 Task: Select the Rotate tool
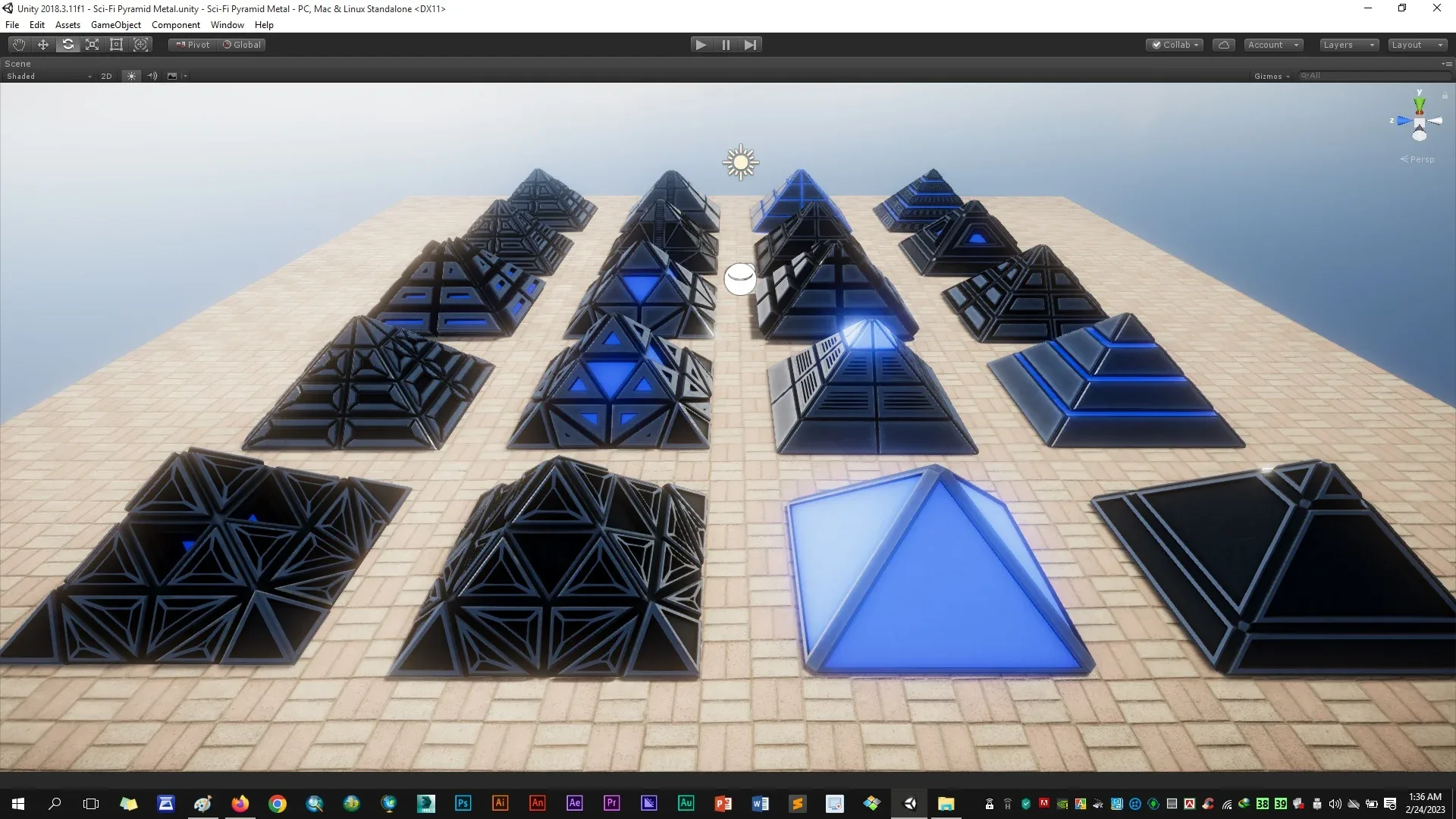pyautogui.click(x=68, y=45)
